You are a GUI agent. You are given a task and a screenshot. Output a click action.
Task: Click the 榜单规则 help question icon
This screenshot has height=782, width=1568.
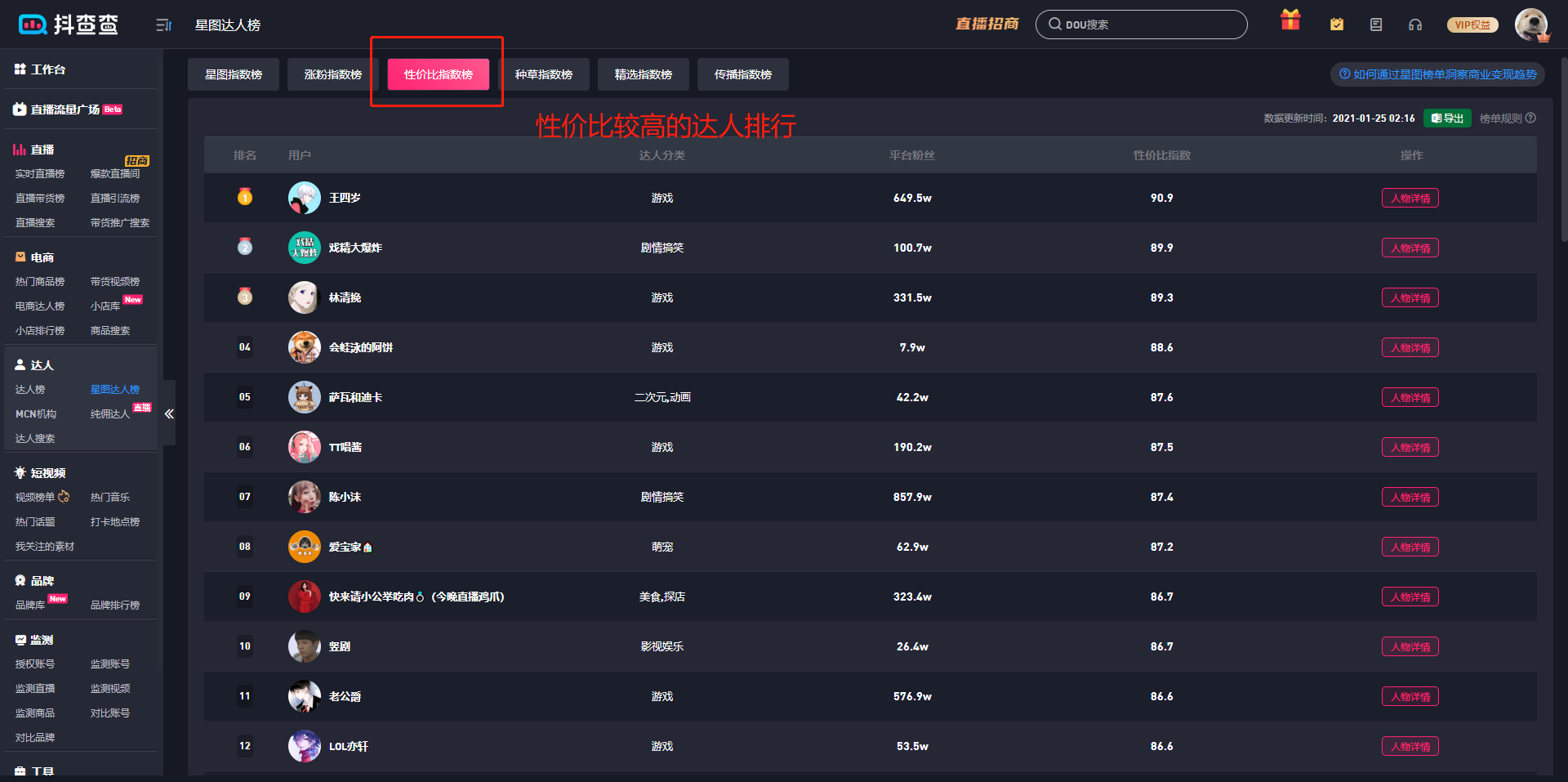pyautogui.click(x=1531, y=118)
